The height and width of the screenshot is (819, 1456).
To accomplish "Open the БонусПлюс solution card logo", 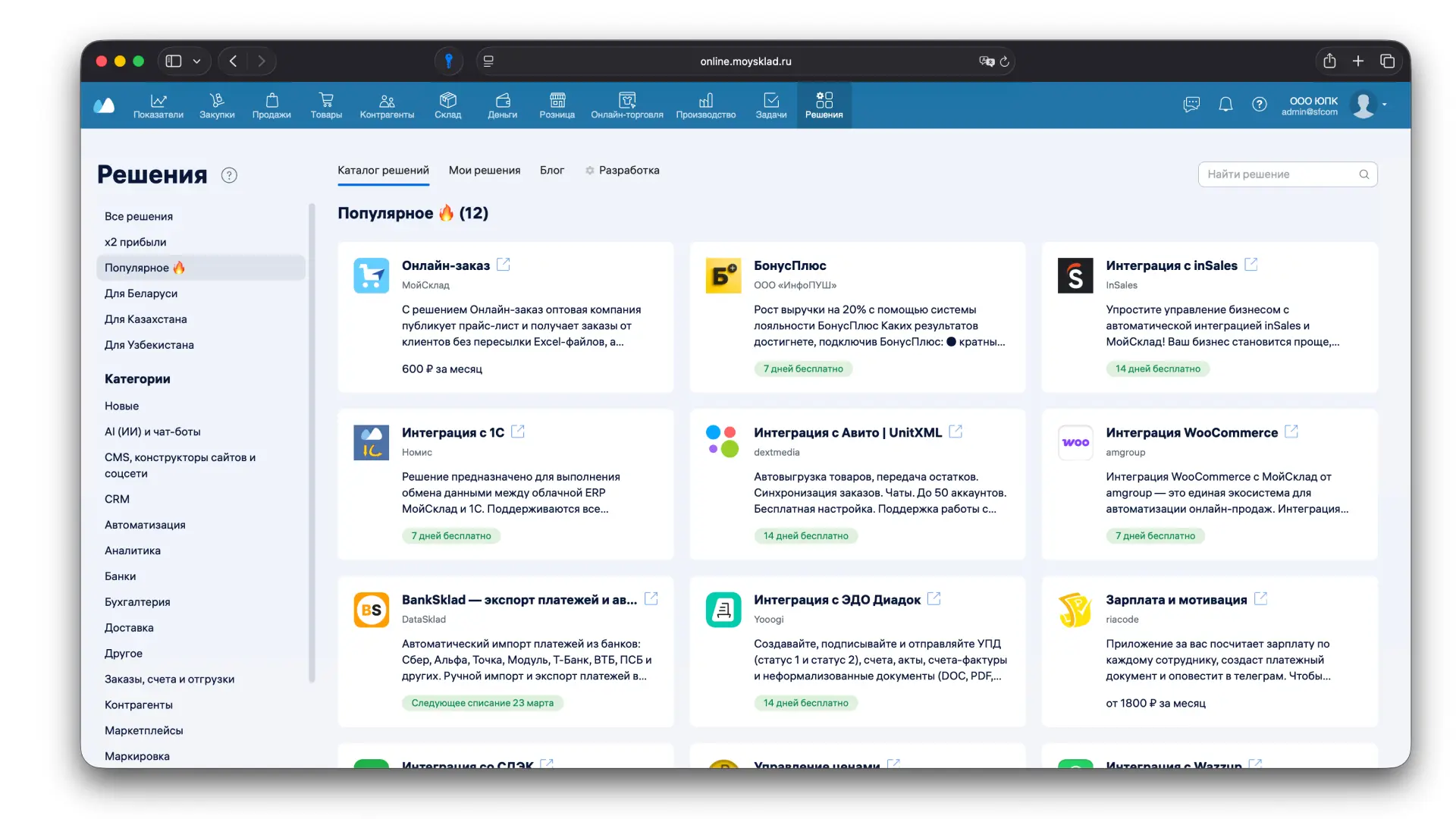I will pyautogui.click(x=723, y=276).
